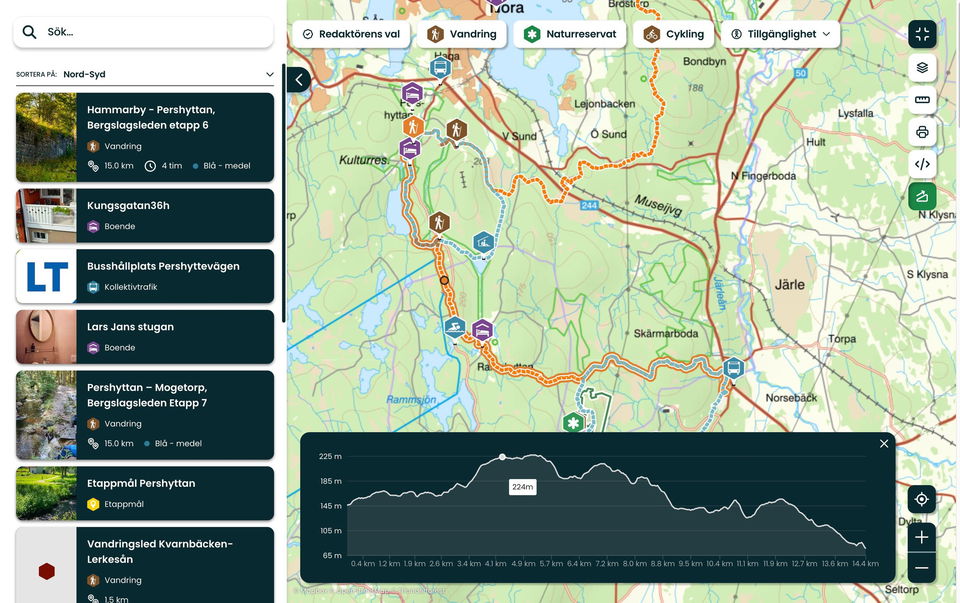
Task: Close the elevation profile panel
Action: (883, 444)
